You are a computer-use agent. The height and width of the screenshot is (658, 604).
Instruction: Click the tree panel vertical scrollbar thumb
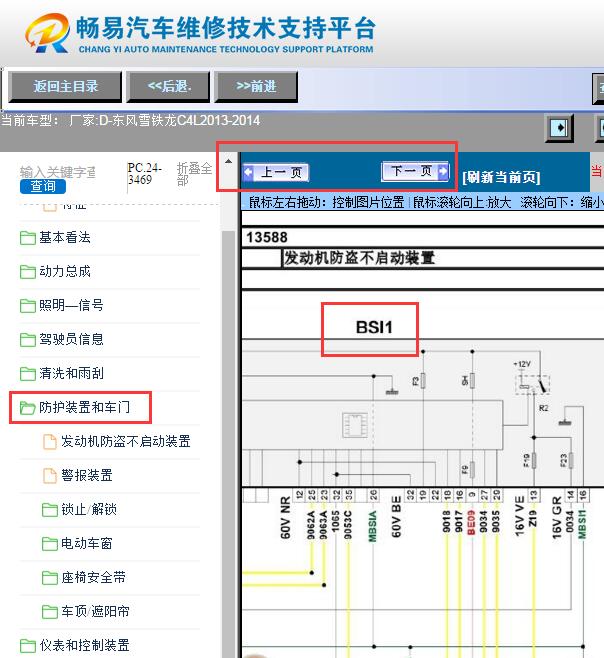(x=228, y=444)
